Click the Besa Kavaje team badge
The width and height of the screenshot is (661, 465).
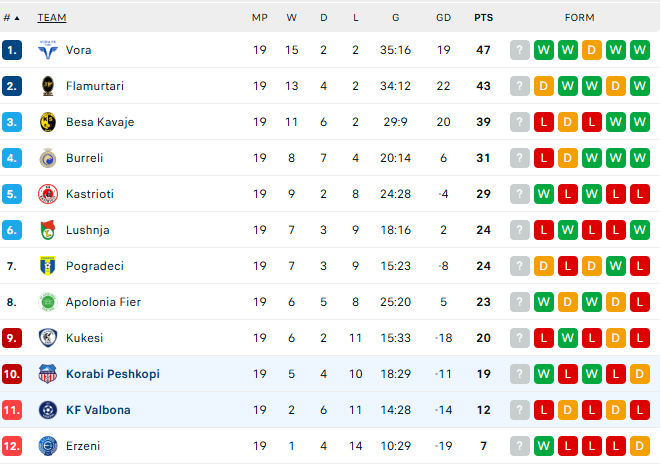pos(47,122)
